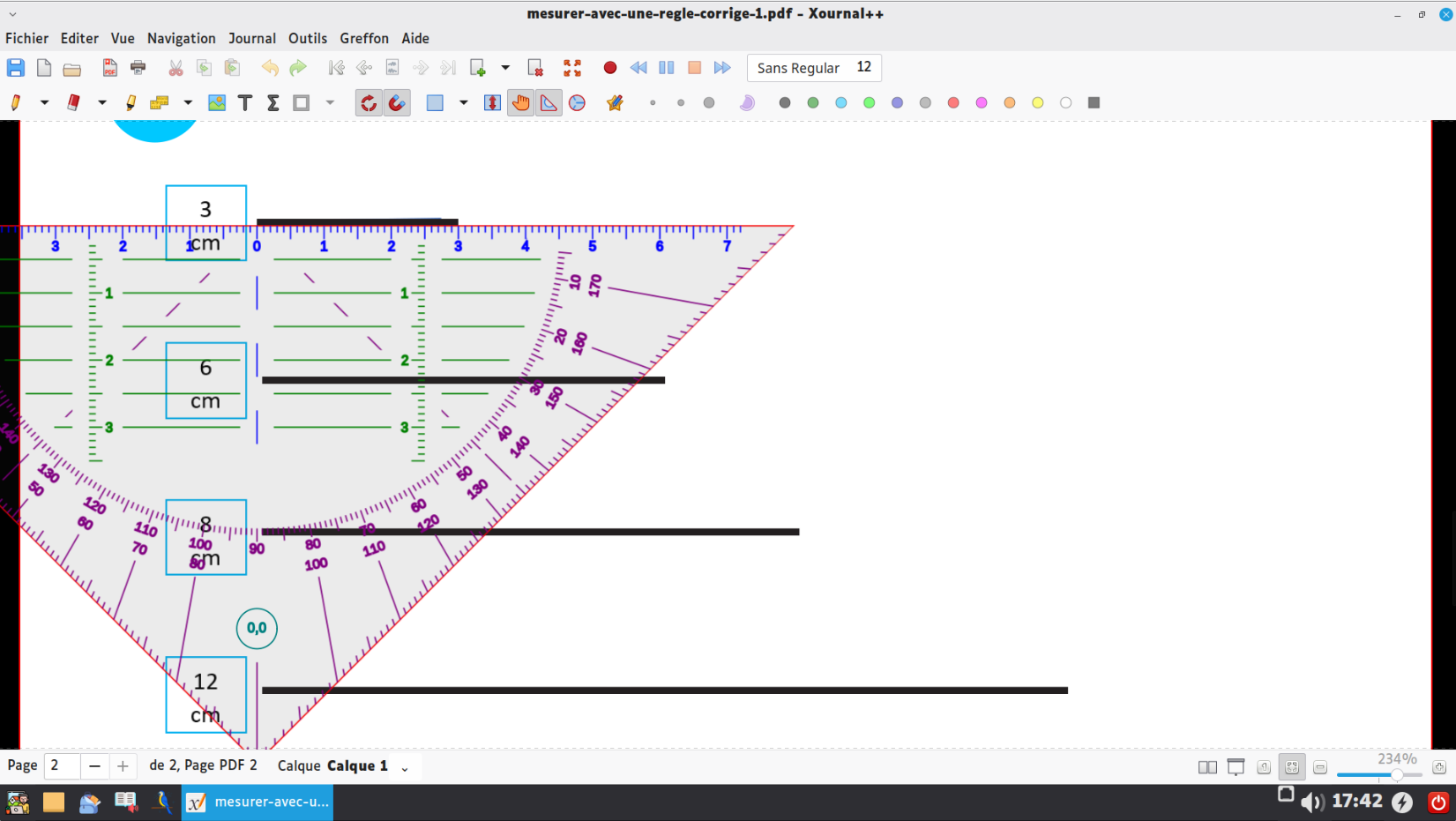Choose the Text tool
Viewport: 1456px width, 821px height.
tap(245, 103)
